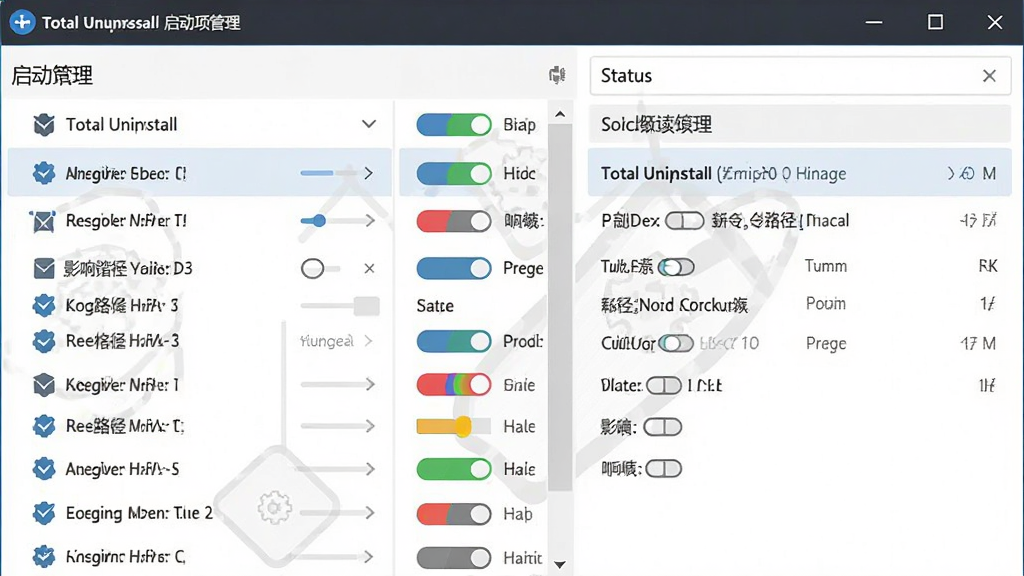Click the plug icon next to 启动管理 header

[x=557, y=75]
